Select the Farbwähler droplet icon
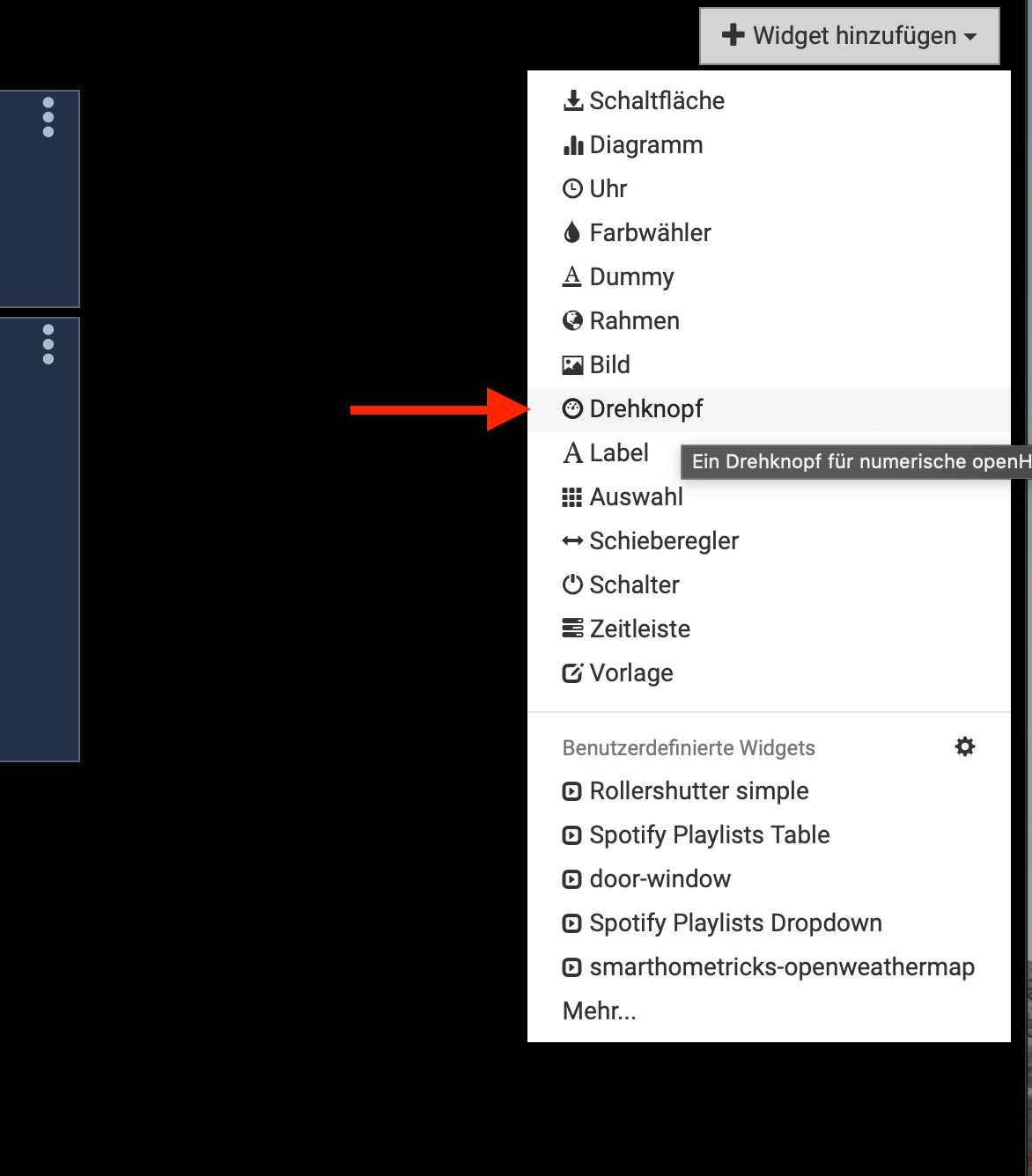Image resolution: width=1032 pixels, height=1176 pixels. 572,232
